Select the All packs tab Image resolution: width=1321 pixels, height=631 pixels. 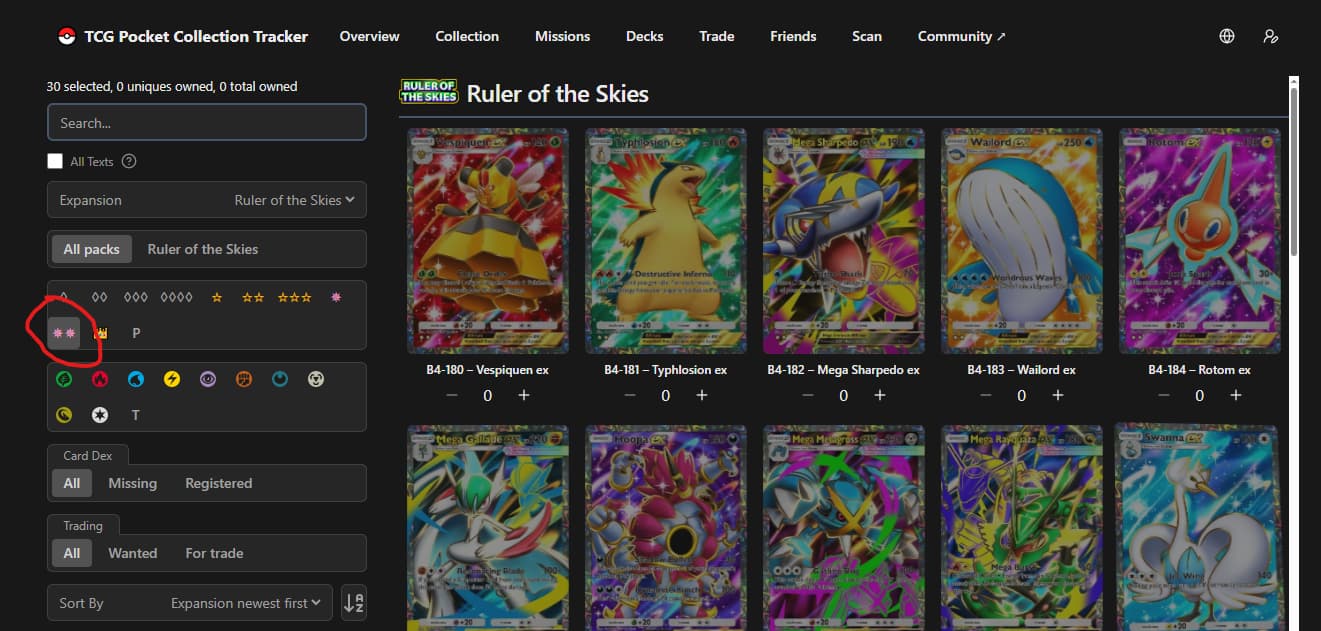click(91, 249)
